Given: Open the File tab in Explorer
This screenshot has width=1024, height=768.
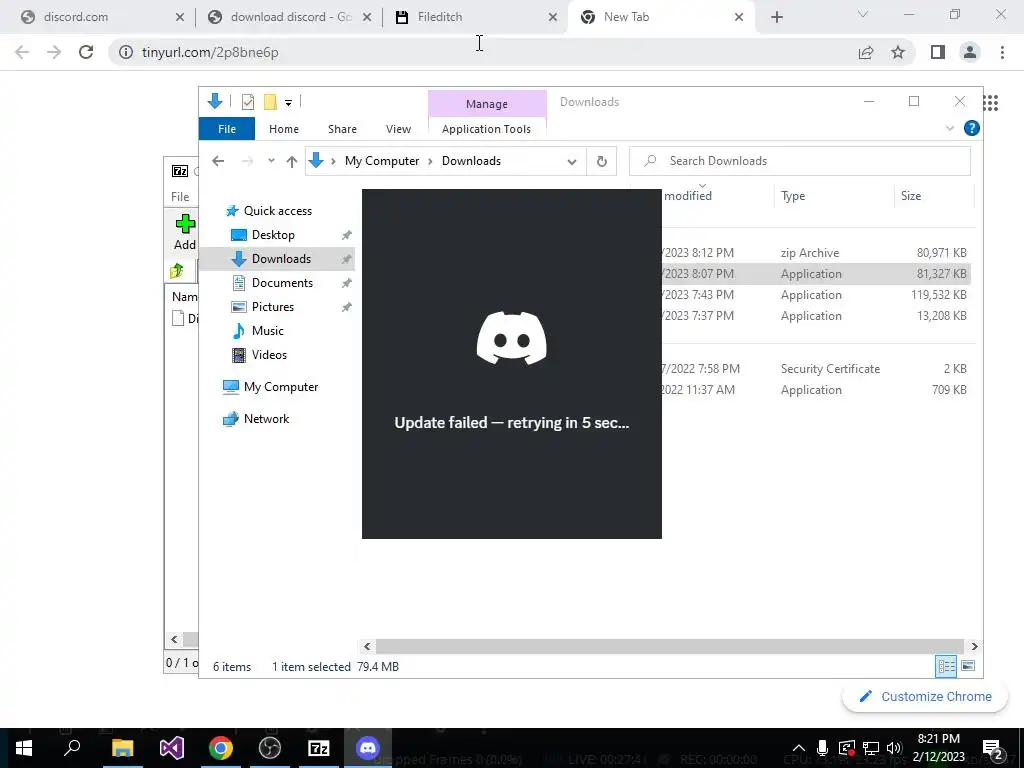Looking at the screenshot, I should [x=227, y=129].
